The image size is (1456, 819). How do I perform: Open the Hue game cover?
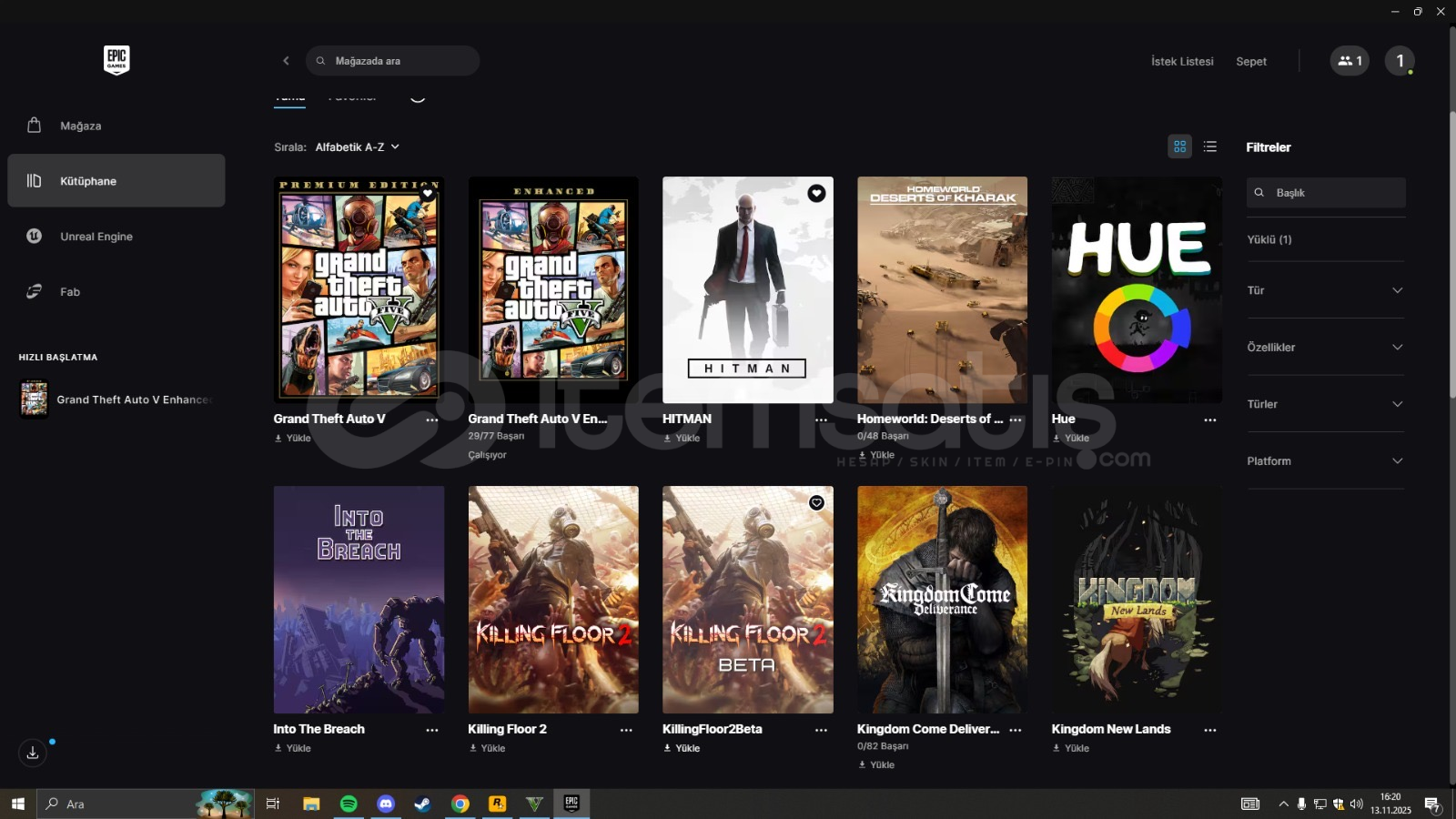[1137, 289]
